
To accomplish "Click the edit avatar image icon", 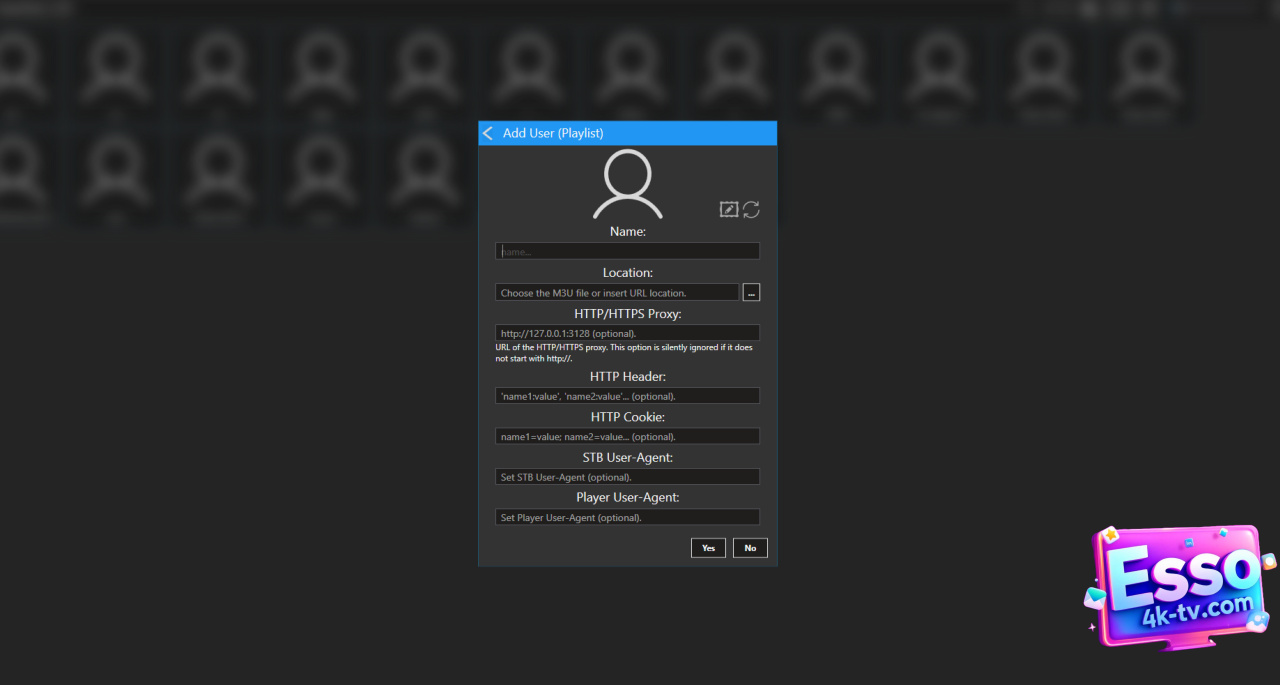I will [x=729, y=209].
